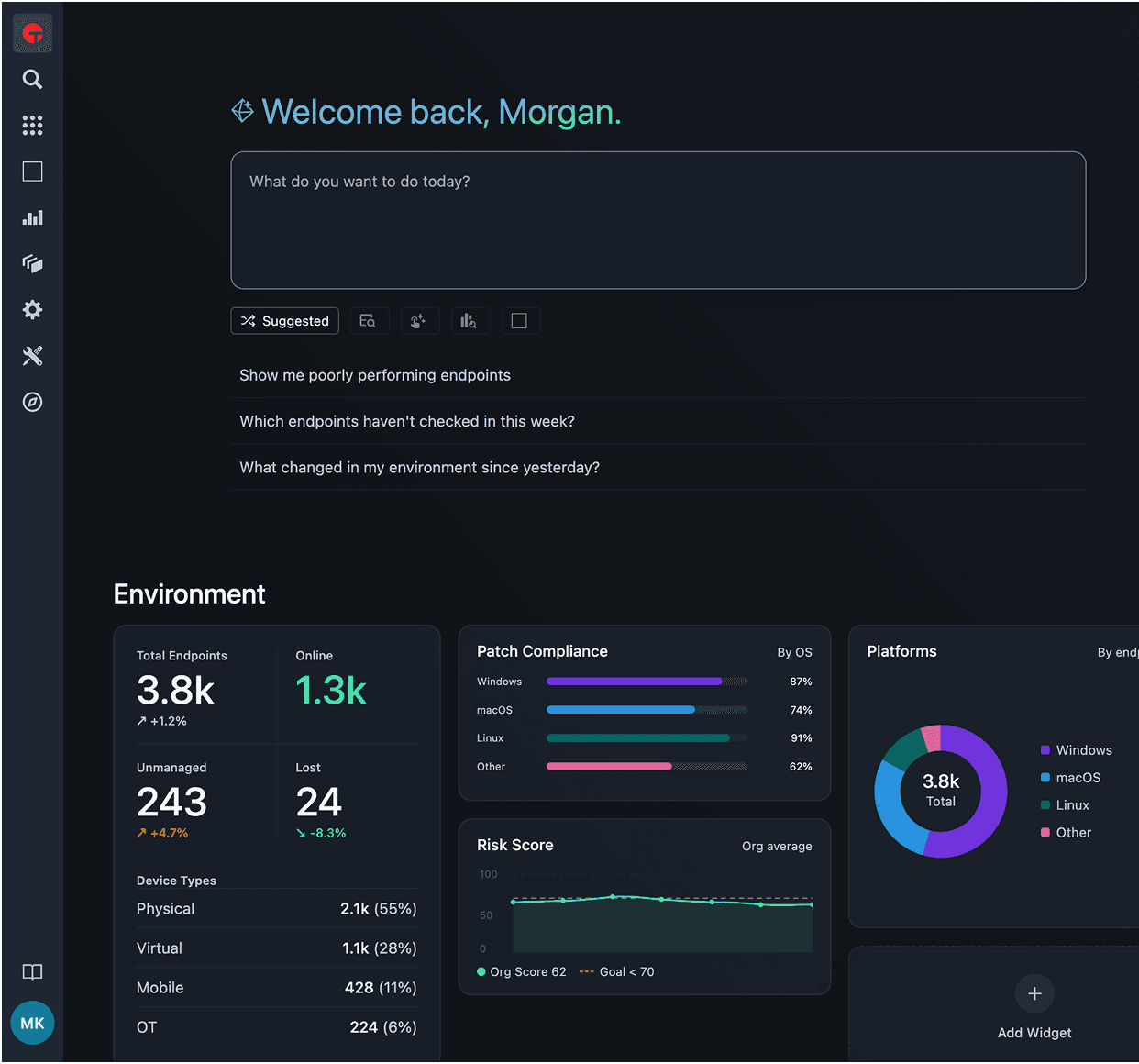Open the document search icon below the prompt box
This screenshot has height=1064, width=1139.
coord(369,320)
